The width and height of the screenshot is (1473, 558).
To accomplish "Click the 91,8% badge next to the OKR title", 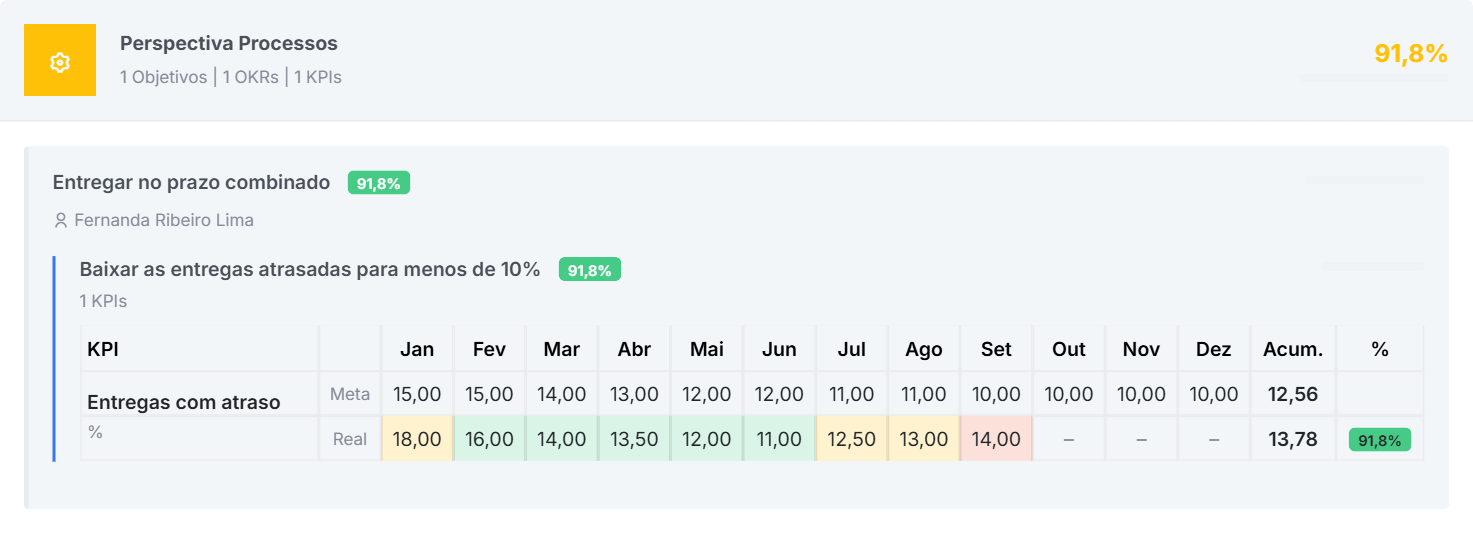I will [x=590, y=270].
